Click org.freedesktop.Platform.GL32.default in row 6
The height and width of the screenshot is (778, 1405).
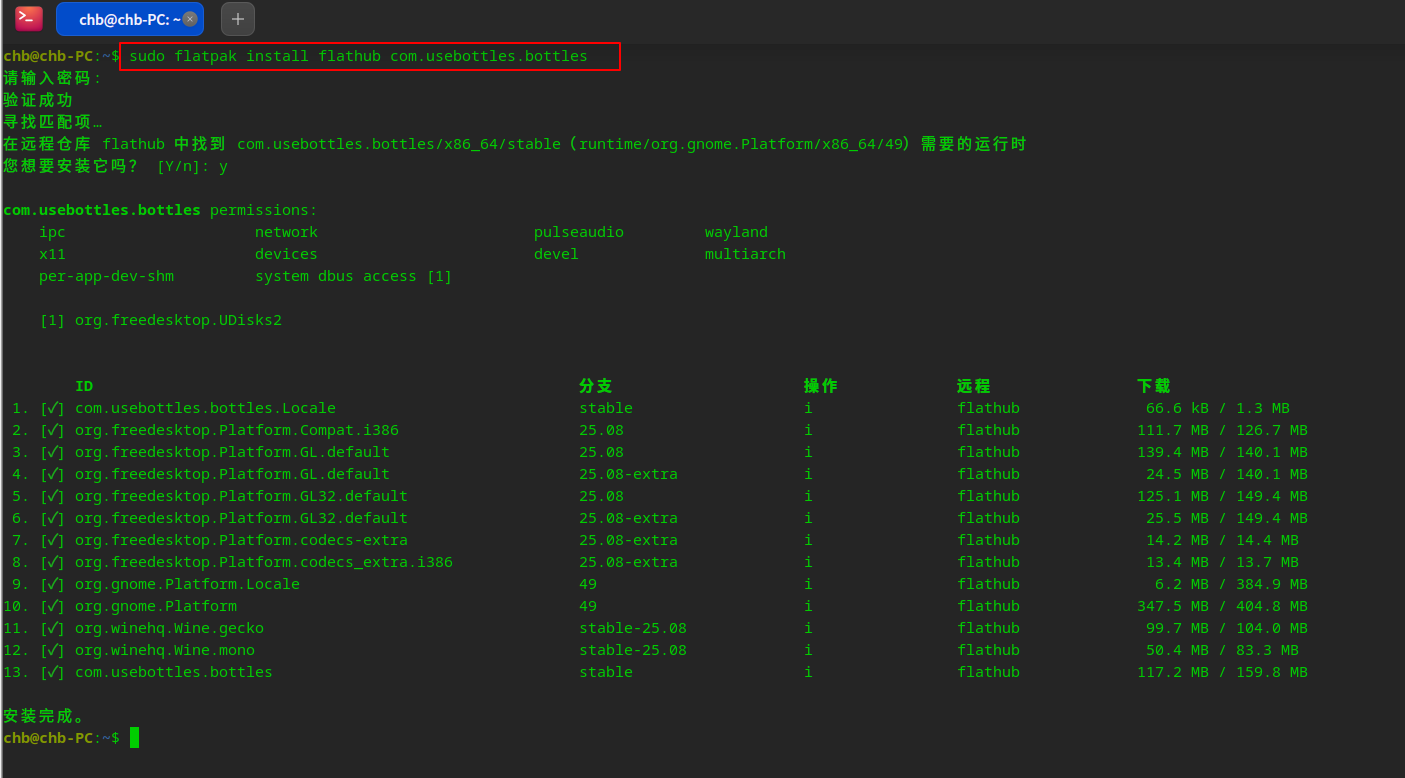(241, 518)
